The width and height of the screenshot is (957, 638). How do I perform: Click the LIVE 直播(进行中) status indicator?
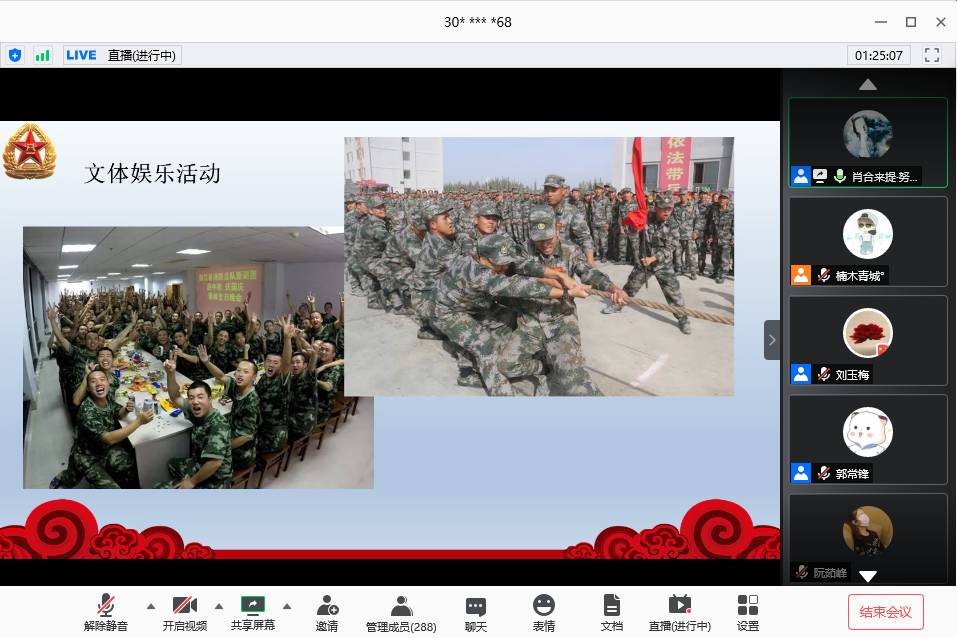tap(122, 55)
